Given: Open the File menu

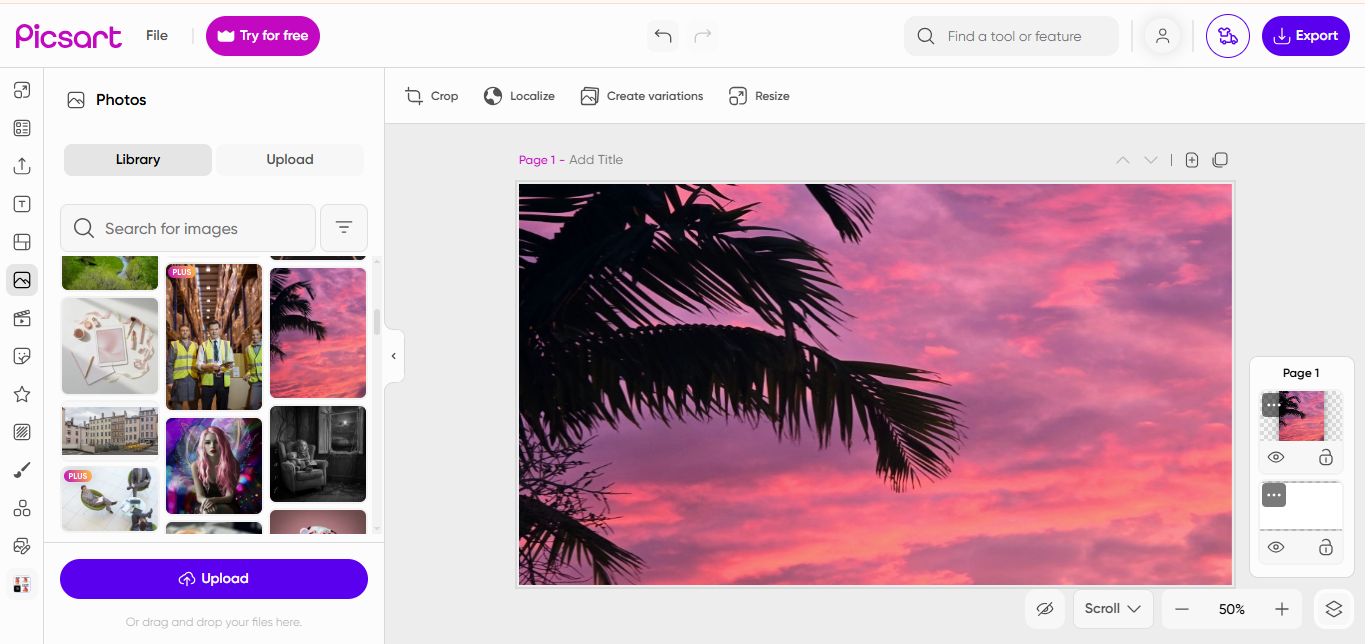Looking at the screenshot, I should click(x=156, y=35).
